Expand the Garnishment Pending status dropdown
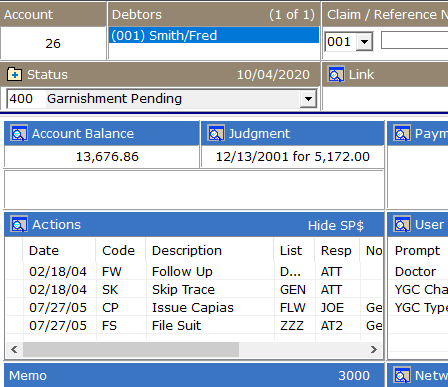Viewport: 448px width, 387px height. [308, 99]
